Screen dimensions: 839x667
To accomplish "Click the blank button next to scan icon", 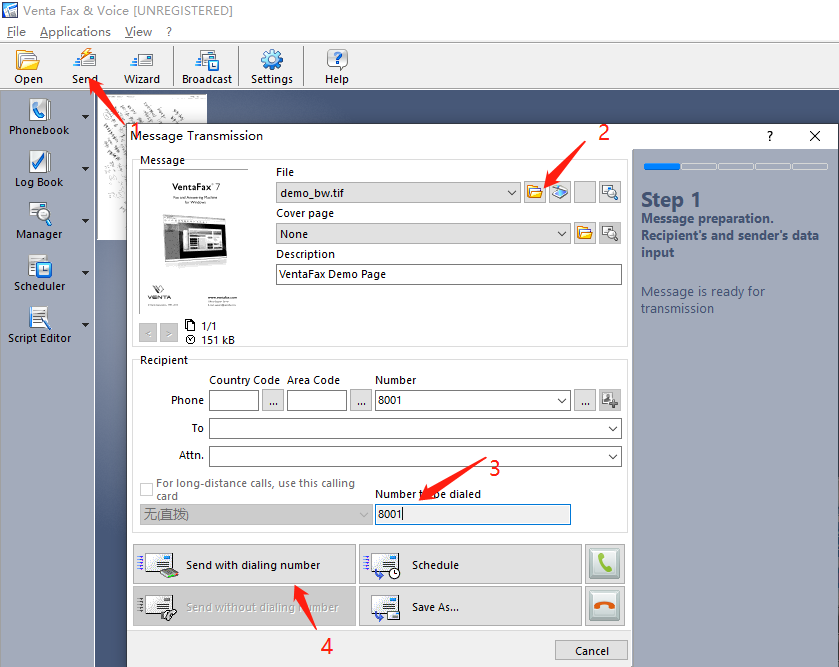I will [585, 192].
